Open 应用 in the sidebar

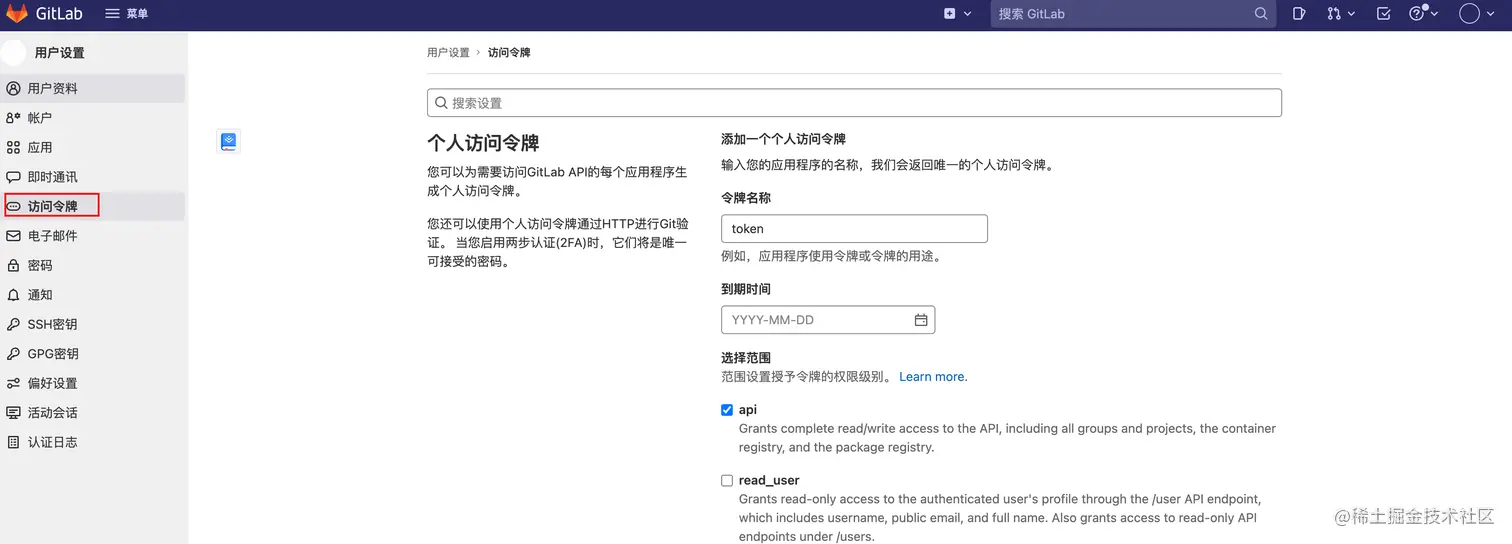click(x=93, y=147)
